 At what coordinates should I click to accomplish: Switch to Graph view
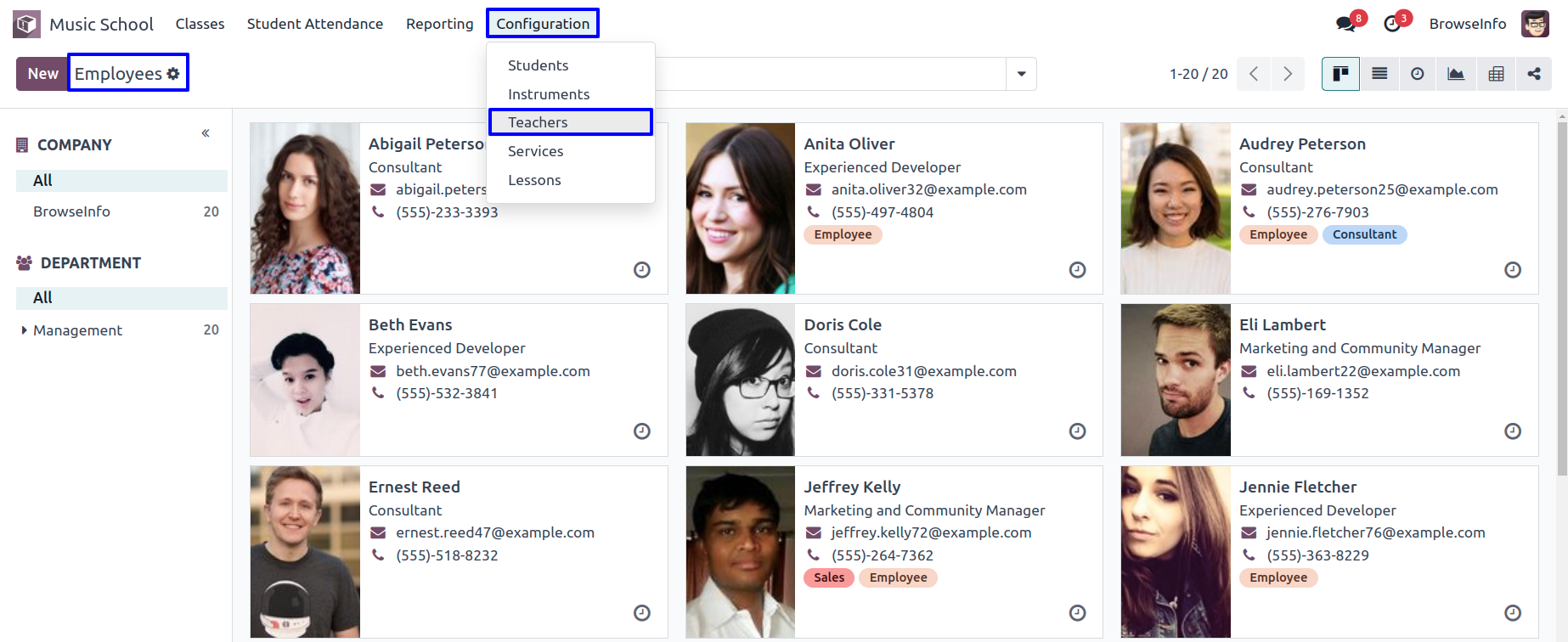[x=1456, y=74]
